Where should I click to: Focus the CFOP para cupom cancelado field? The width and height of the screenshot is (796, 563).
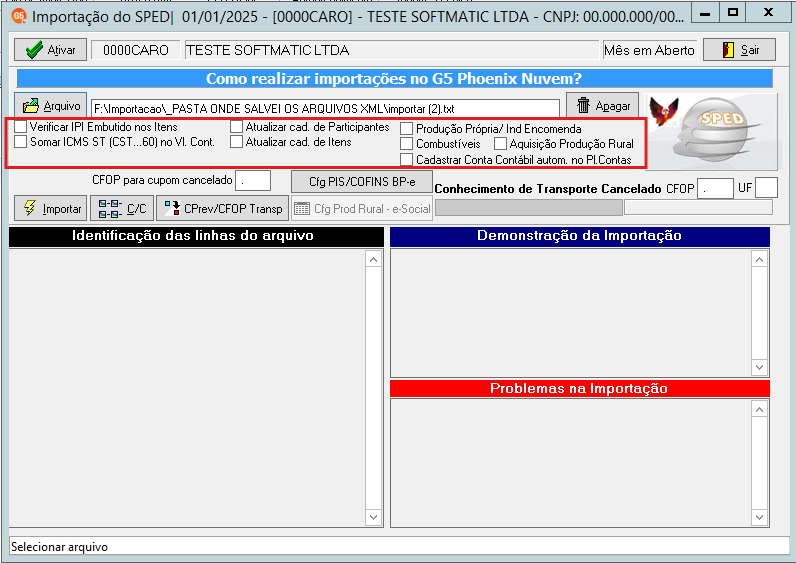[x=253, y=180]
